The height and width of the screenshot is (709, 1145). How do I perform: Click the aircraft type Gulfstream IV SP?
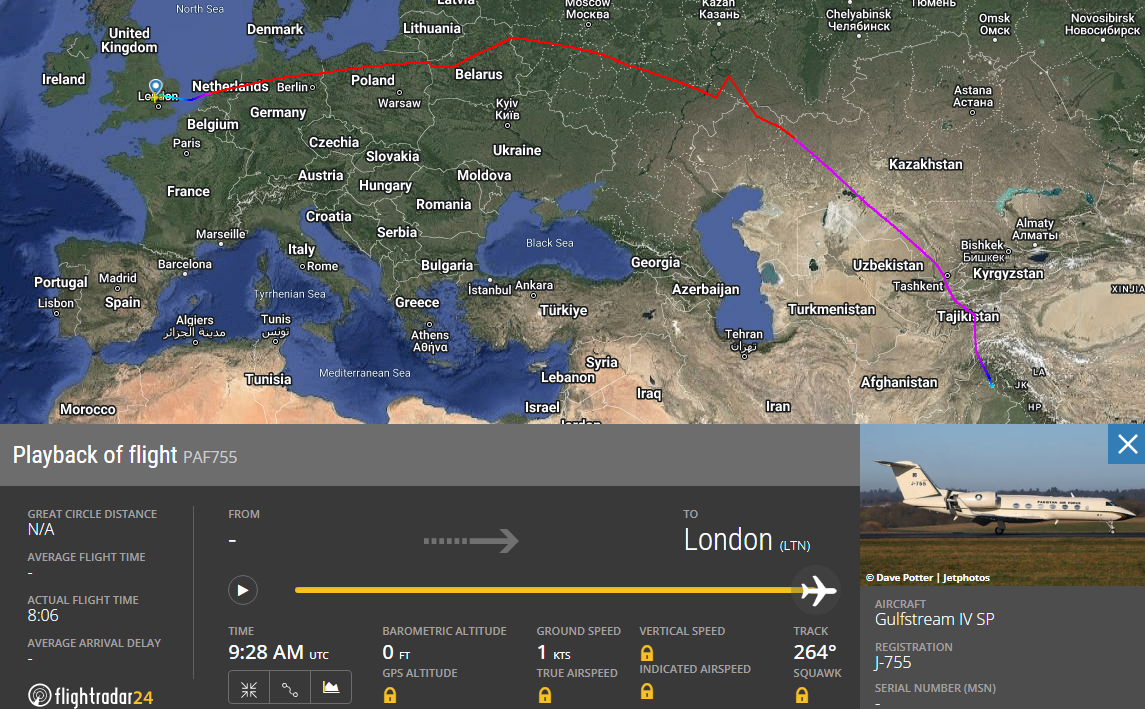tap(935, 619)
